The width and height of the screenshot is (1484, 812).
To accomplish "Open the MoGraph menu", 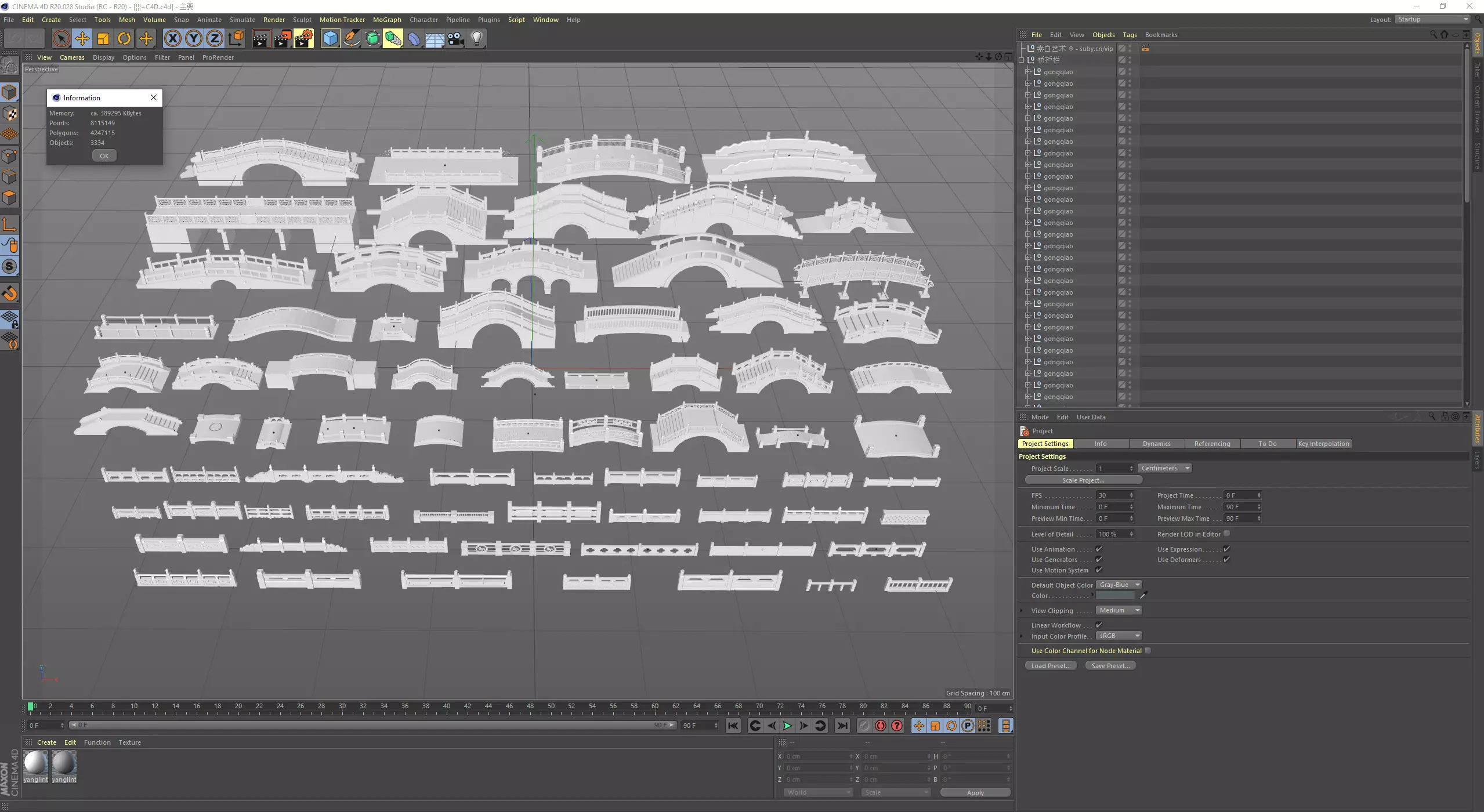I will (386, 20).
